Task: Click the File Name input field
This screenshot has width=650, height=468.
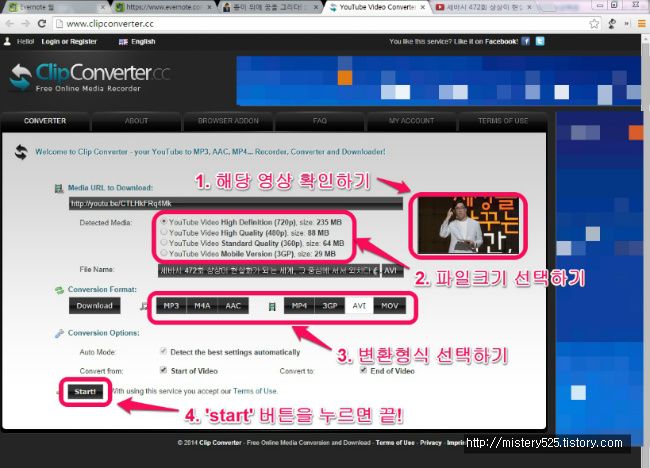Action: coord(269,271)
